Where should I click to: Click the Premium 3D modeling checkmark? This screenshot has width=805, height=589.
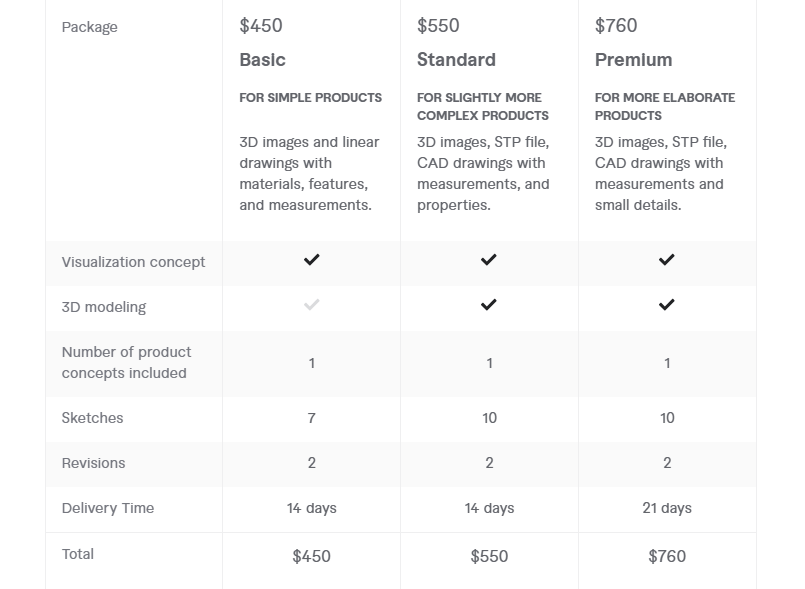(x=667, y=305)
